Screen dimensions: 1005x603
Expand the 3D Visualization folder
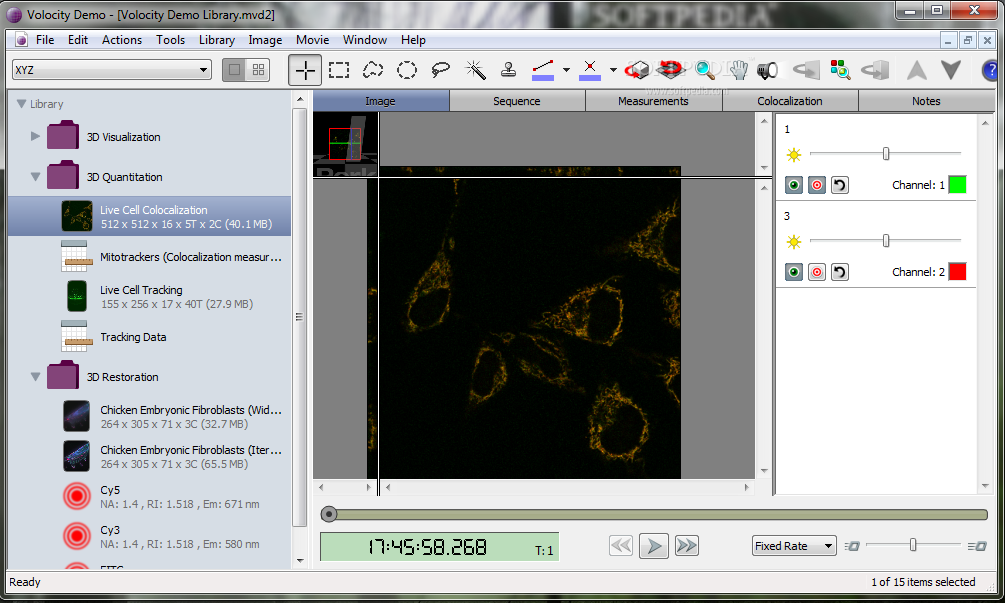[x=35, y=136]
